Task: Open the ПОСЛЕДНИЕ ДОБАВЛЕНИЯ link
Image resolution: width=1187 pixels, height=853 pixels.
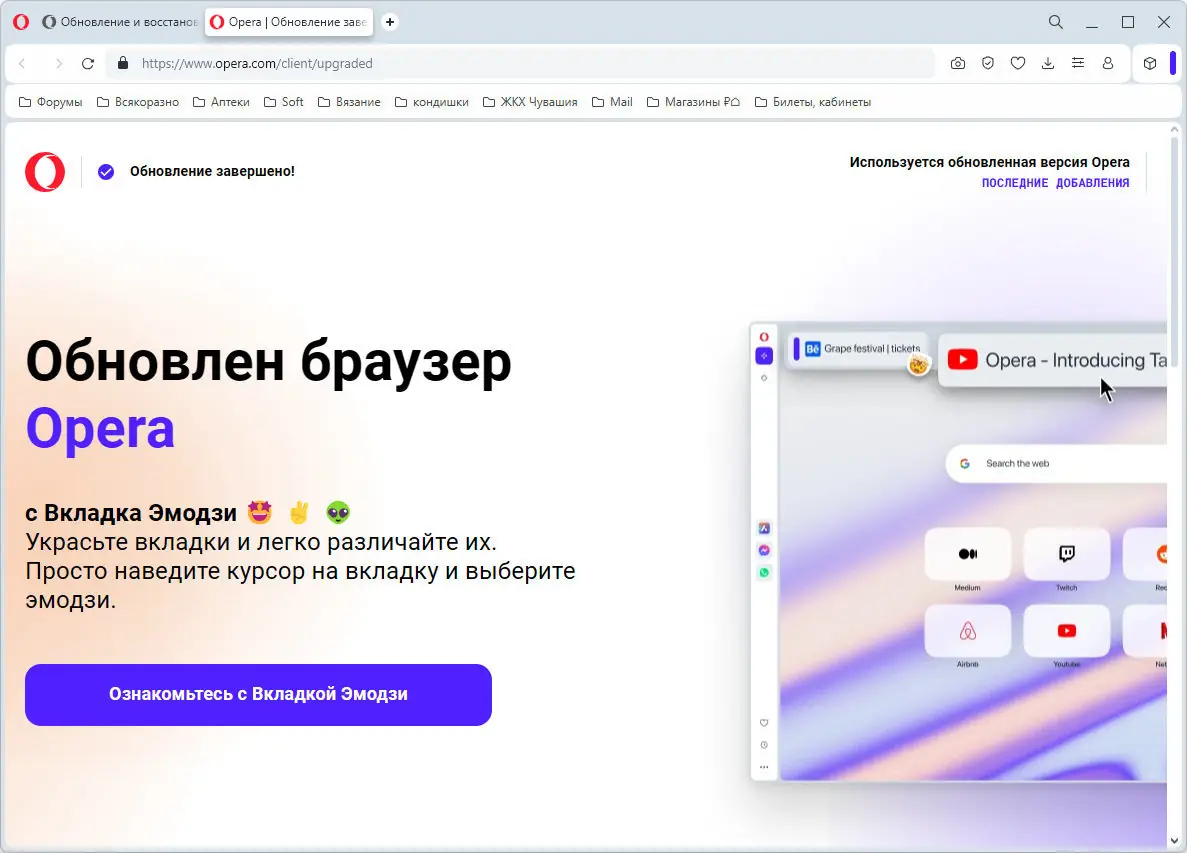Action: point(1055,183)
